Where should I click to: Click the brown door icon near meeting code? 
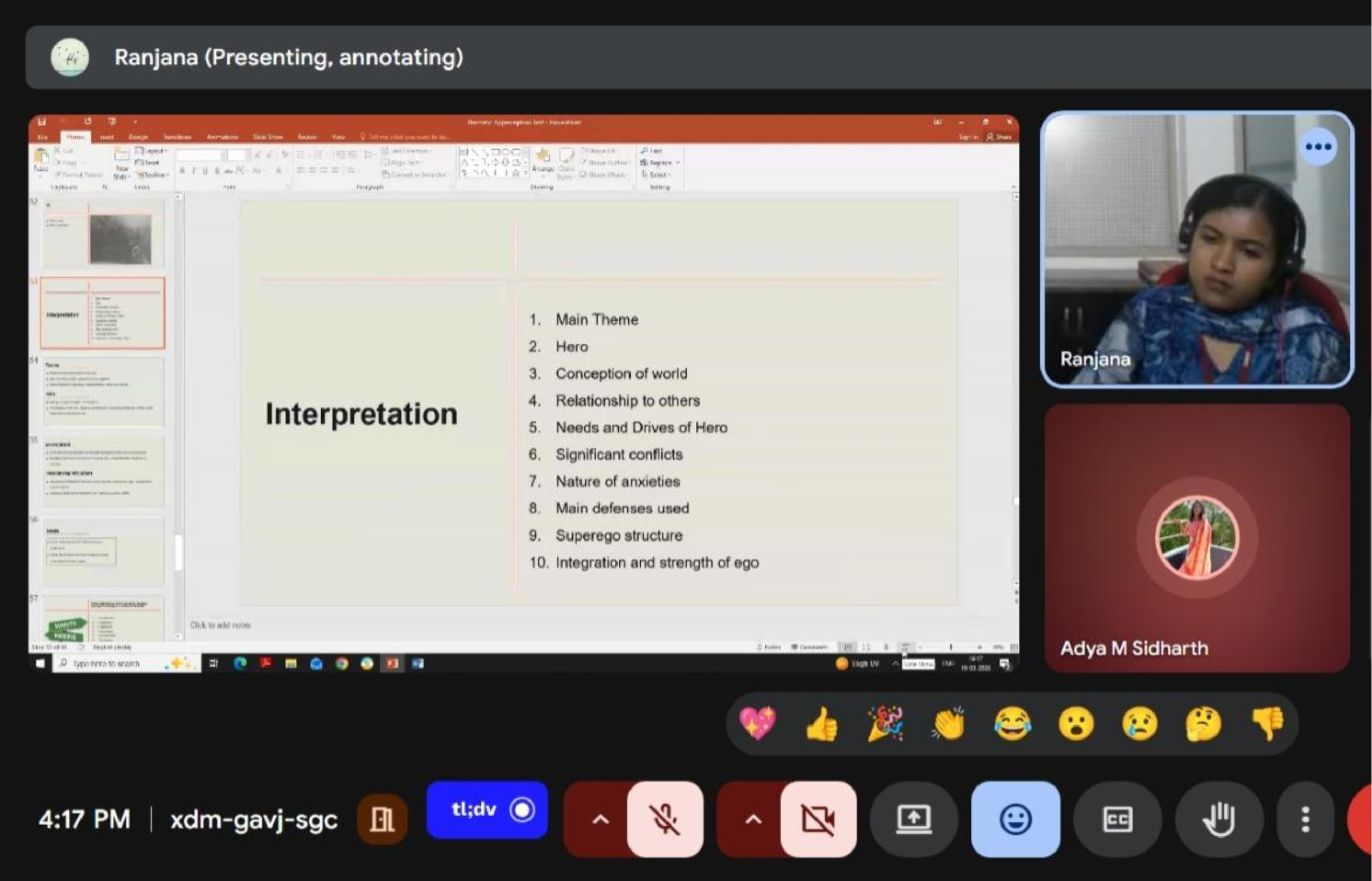coord(382,819)
